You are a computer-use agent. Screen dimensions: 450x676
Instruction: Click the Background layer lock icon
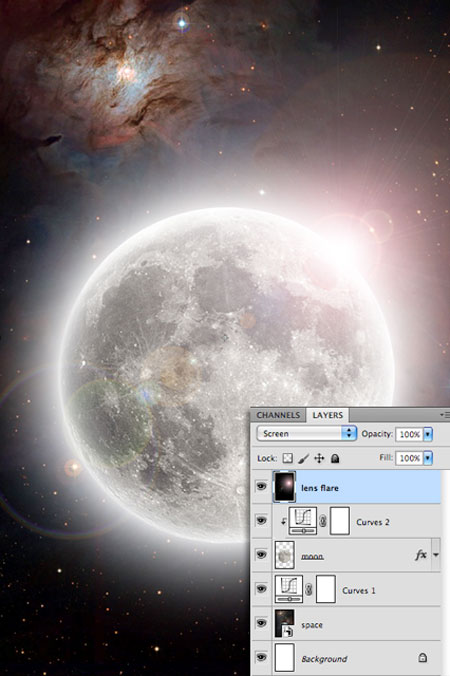coord(423,657)
